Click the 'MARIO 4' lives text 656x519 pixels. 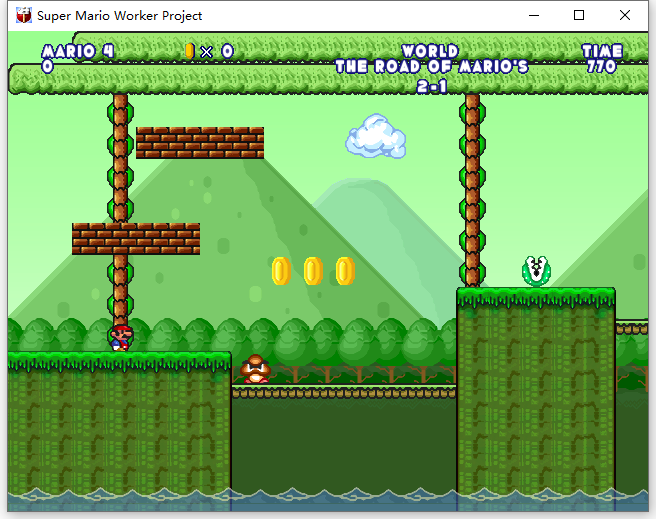[x=78, y=51]
